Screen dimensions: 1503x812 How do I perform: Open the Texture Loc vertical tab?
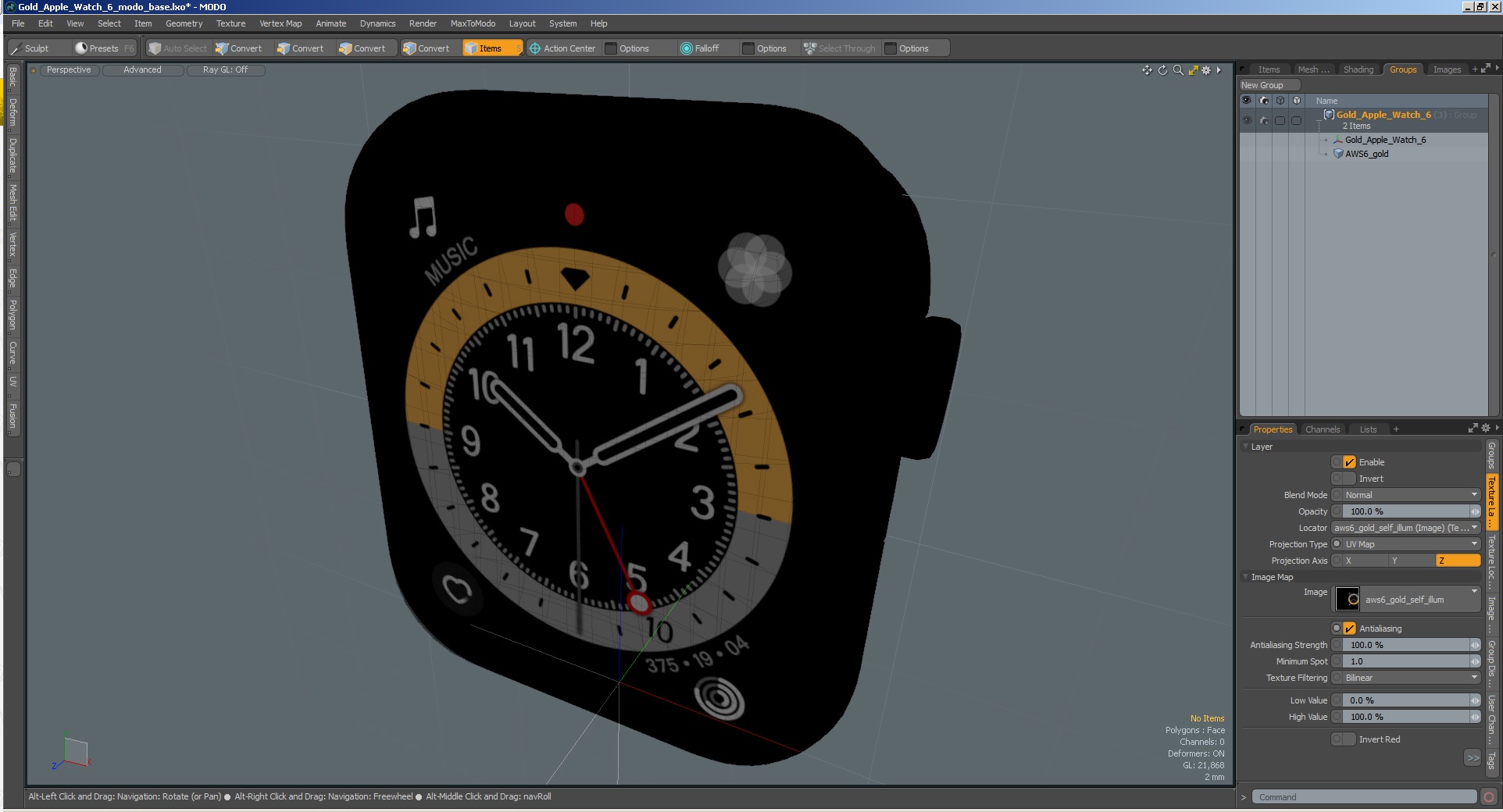(x=1491, y=562)
